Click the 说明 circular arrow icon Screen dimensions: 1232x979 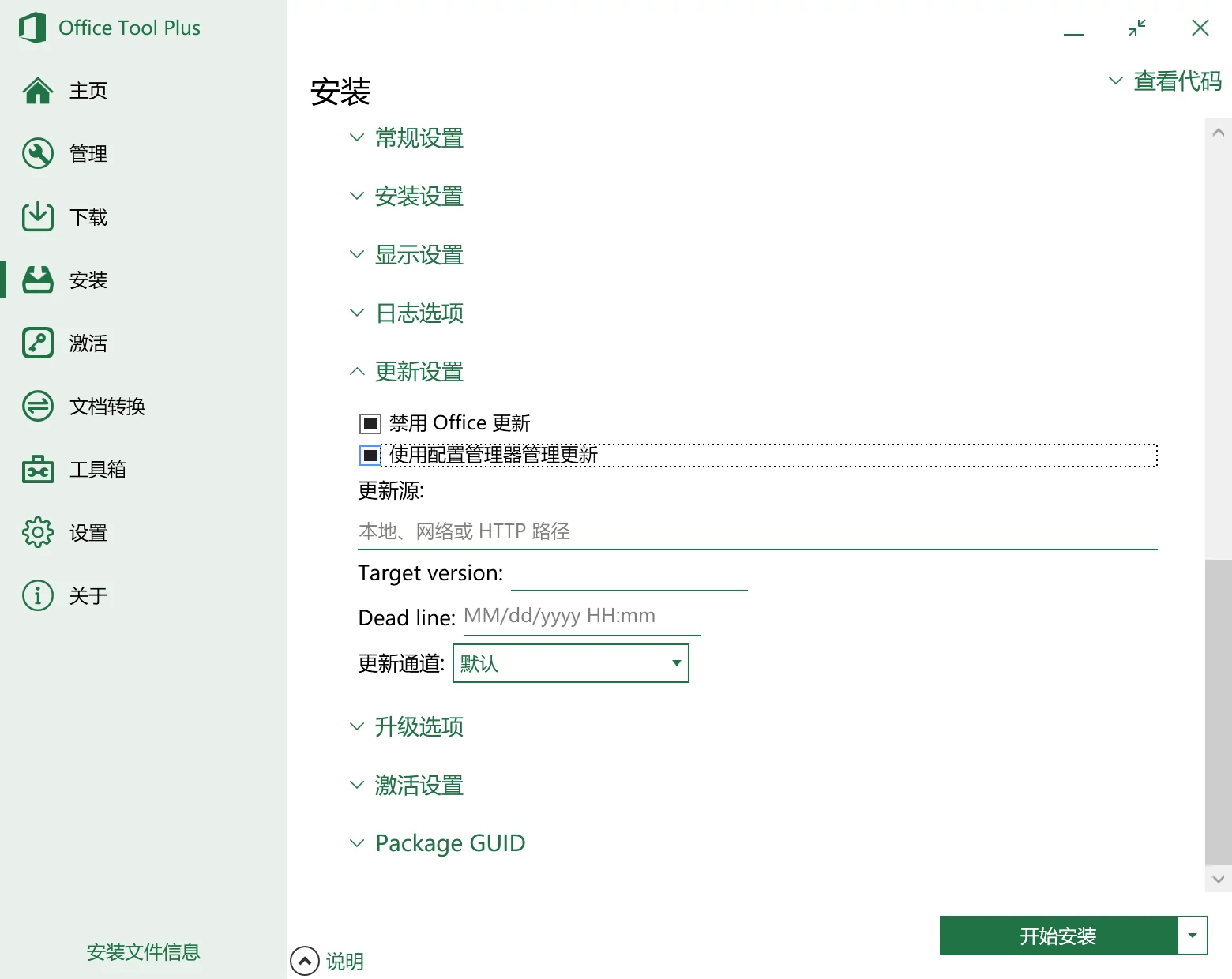click(x=305, y=961)
